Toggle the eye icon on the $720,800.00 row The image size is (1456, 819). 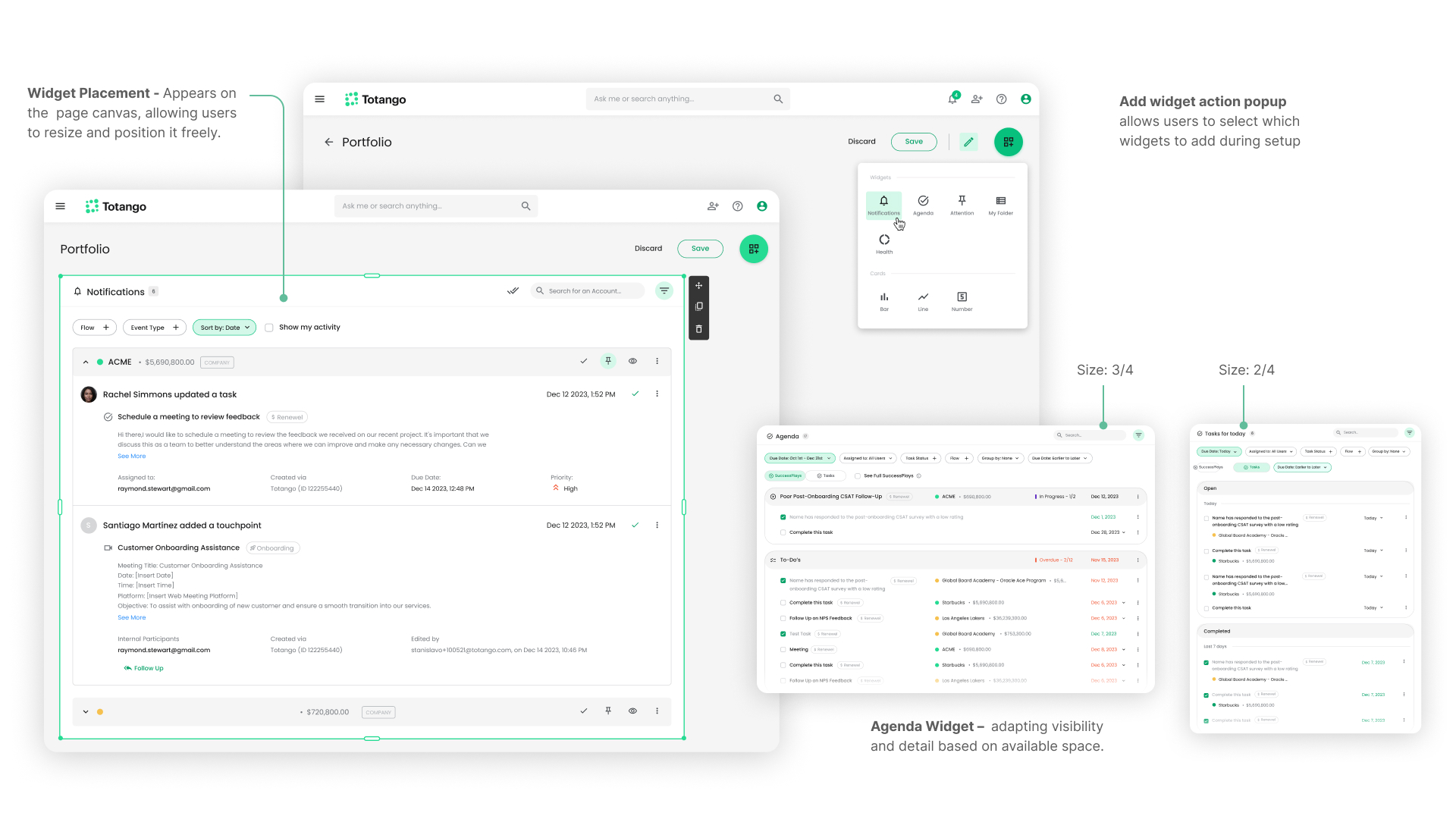[x=632, y=711]
